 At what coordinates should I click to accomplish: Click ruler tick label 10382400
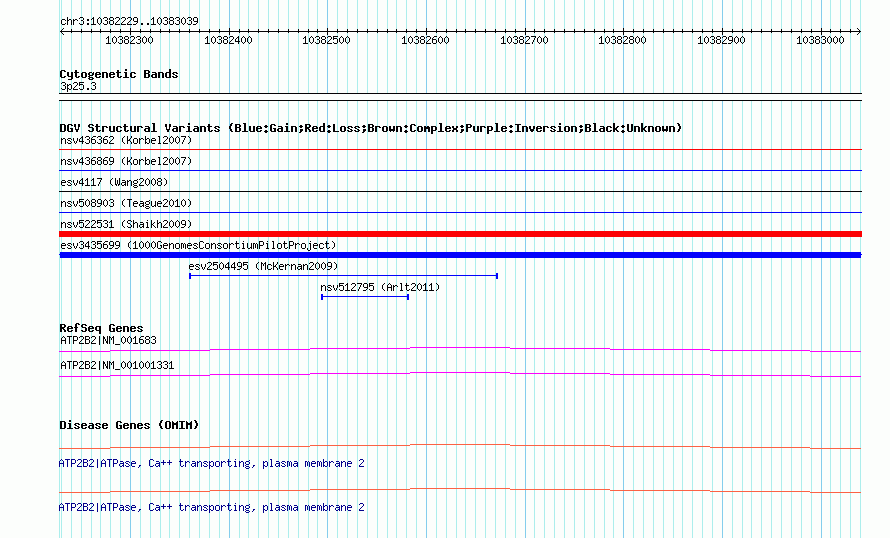(228, 40)
